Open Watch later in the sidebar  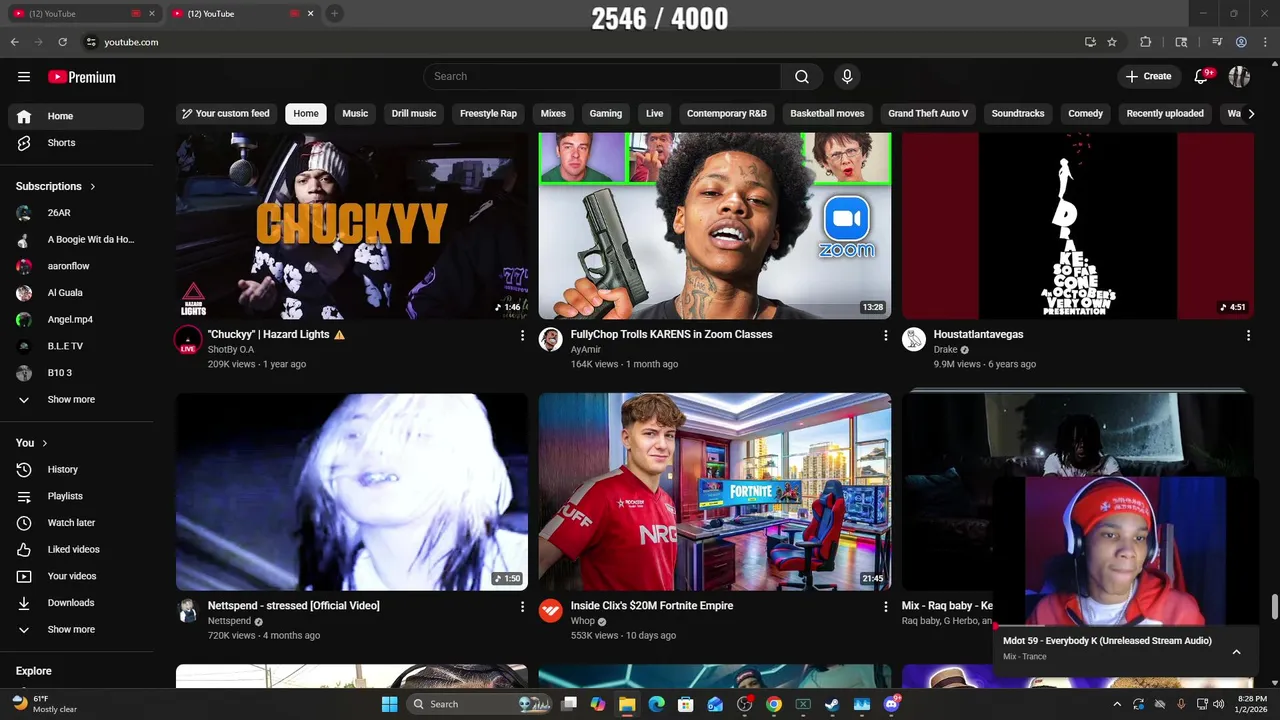[x=76, y=523]
